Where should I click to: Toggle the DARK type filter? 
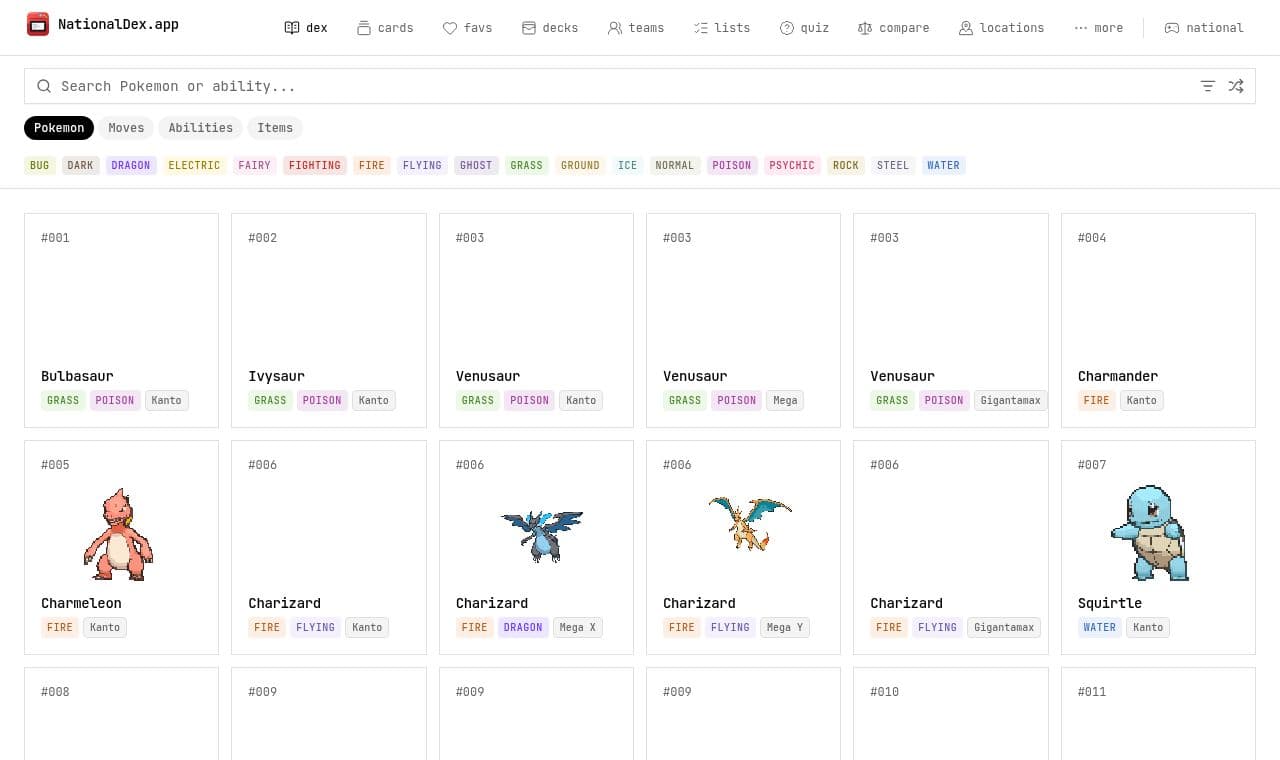tap(81, 166)
